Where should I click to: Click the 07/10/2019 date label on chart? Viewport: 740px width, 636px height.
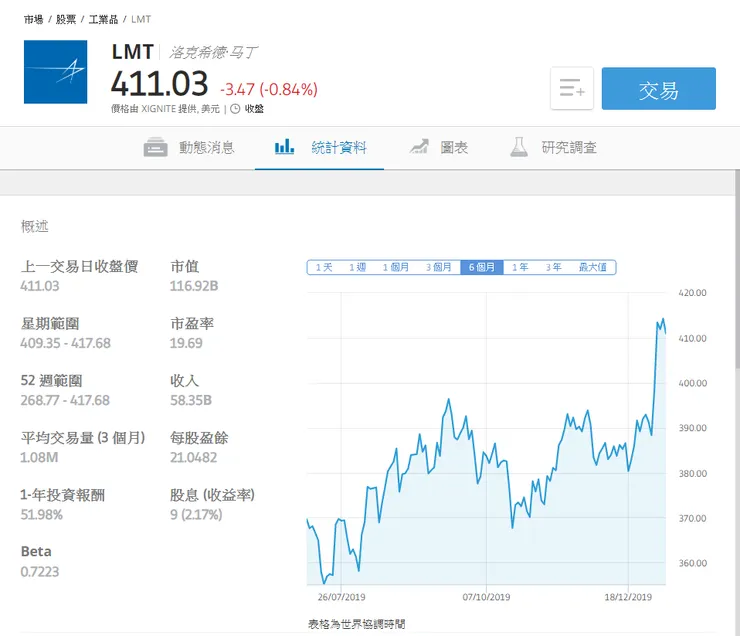coord(487,597)
